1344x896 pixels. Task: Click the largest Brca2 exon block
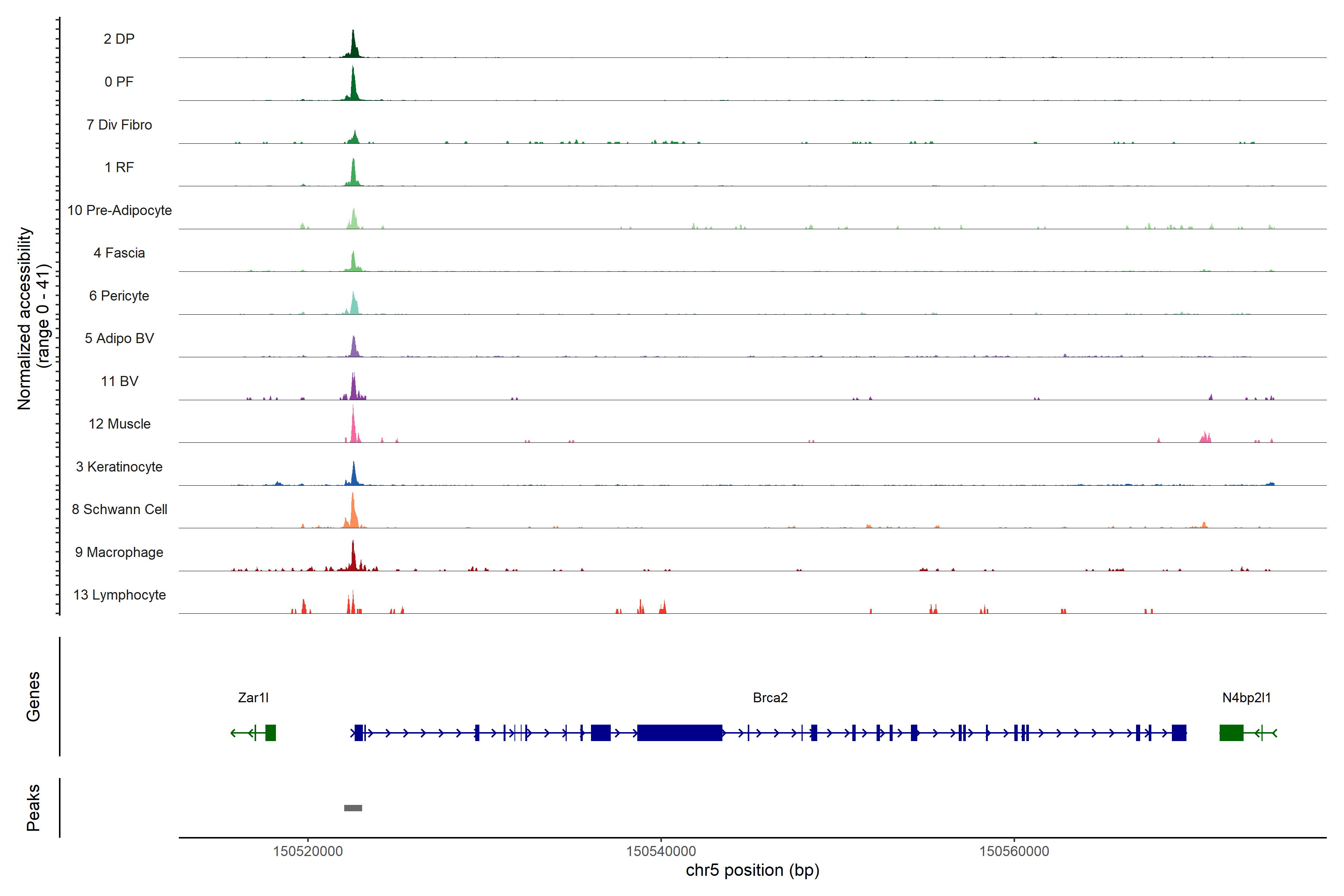click(679, 732)
